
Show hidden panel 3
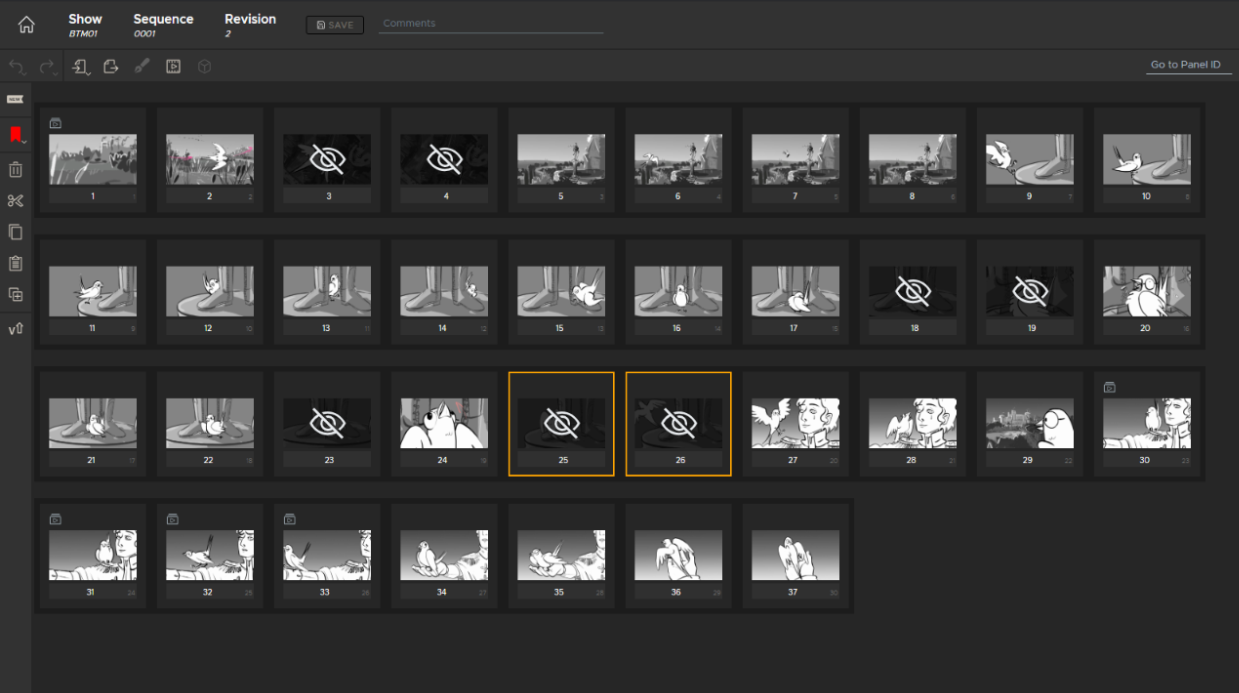click(326, 159)
